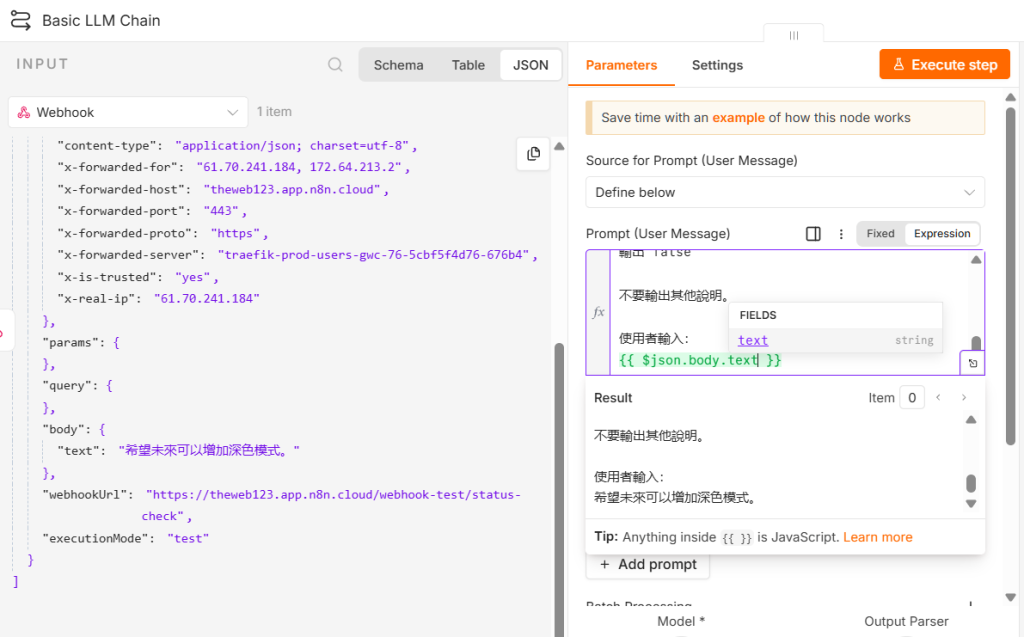The width and height of the screenshot is (1024, 637).
Task: Click the "x-forwarded-host" key in the JSON
Action: pos(123,189)
